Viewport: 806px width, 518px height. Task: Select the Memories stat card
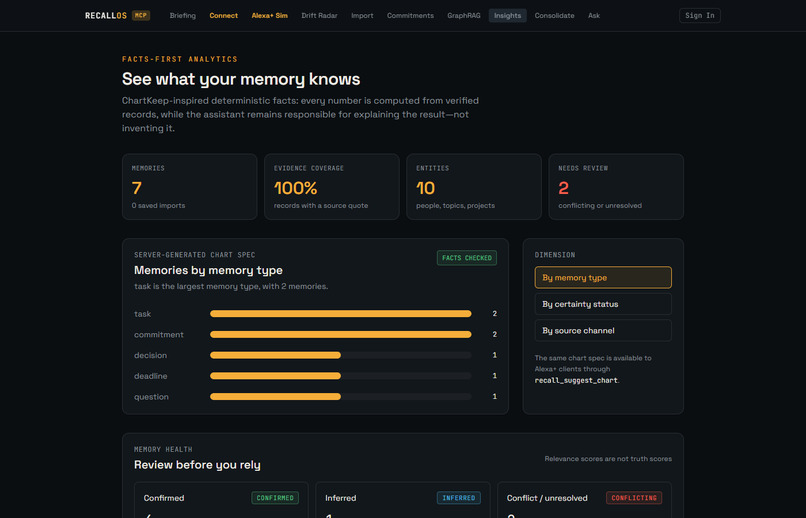tap(190, 187)
